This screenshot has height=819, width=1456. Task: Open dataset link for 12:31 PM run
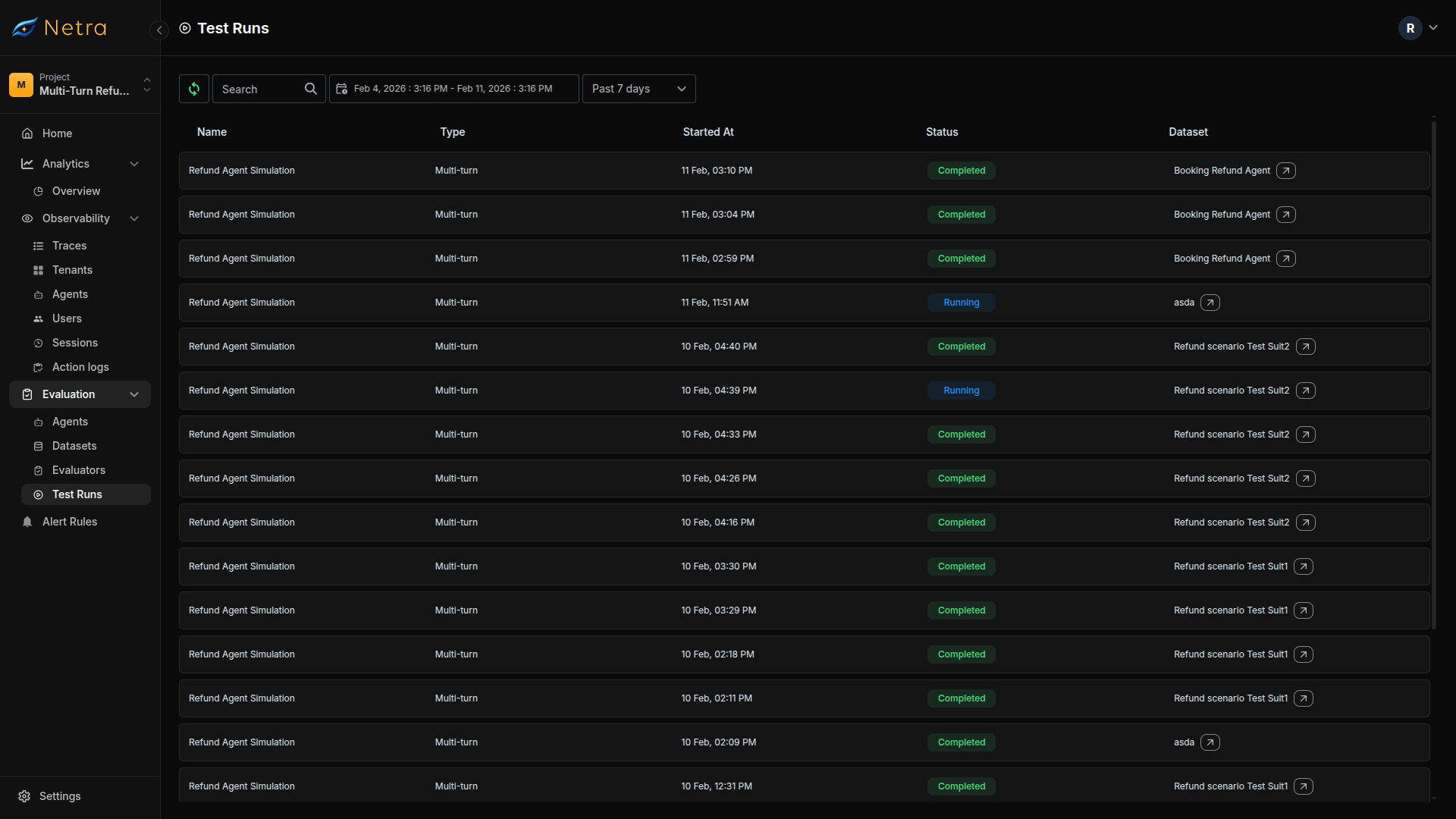click(1304, 786)
